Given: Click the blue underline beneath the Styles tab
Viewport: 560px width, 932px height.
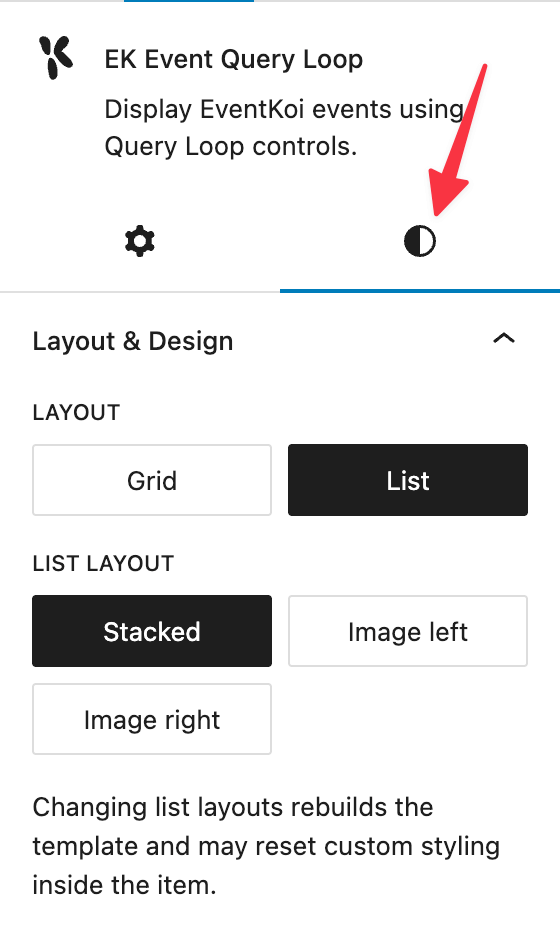Looking at the screenshot, I should coord(420,291).
